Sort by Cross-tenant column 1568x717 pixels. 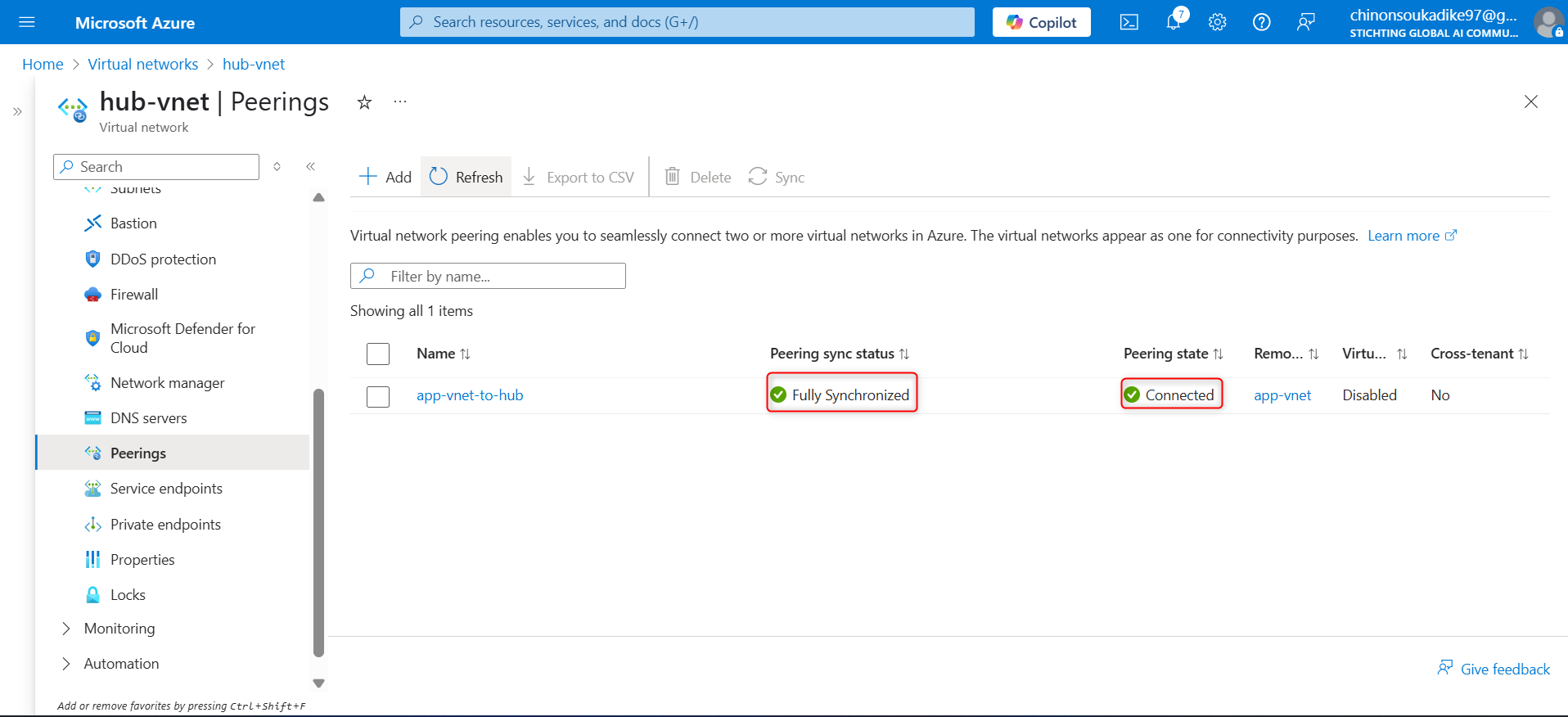click(1480, 354)
